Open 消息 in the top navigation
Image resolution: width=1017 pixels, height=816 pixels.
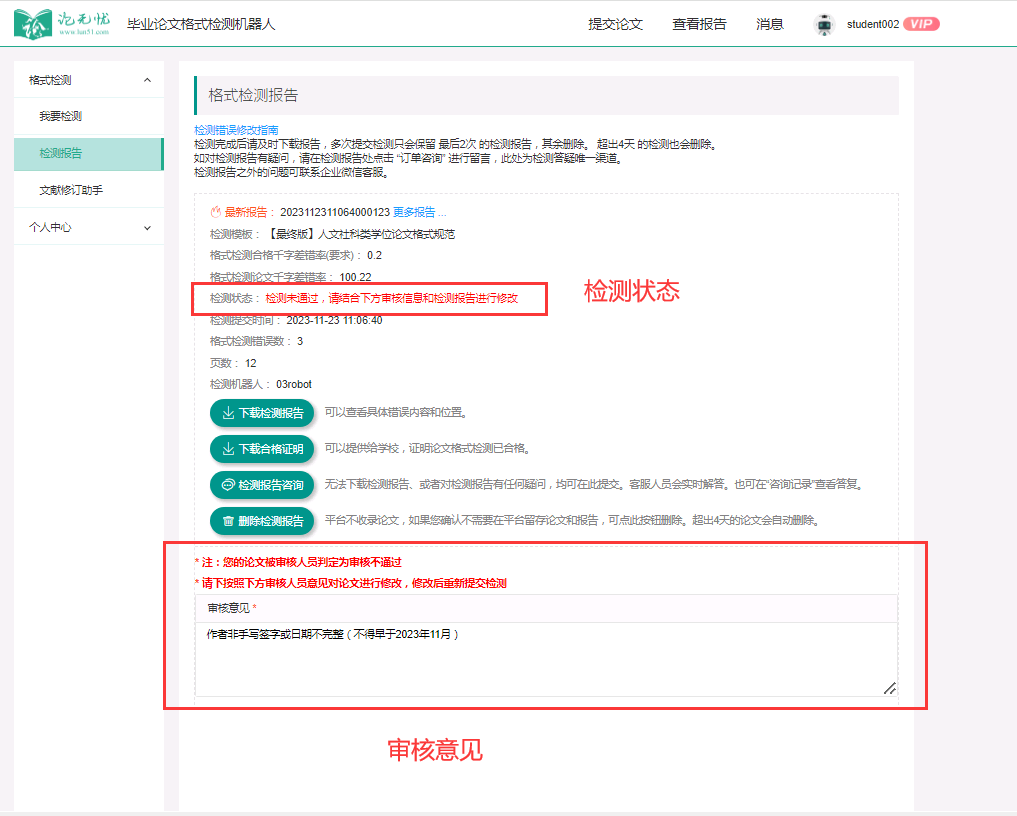(x=770, y=25)
